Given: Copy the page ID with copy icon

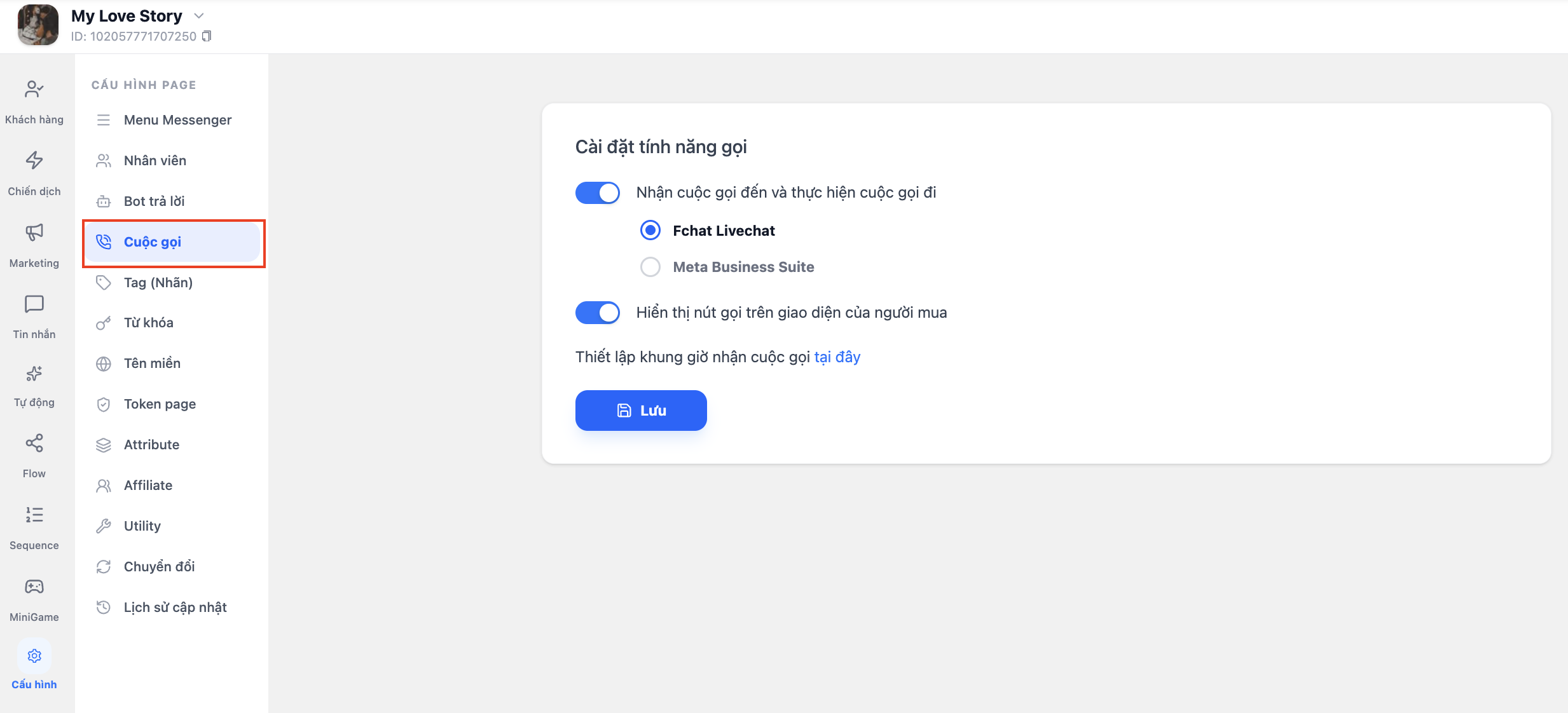Looking at the screenshot, I should 207,36.
